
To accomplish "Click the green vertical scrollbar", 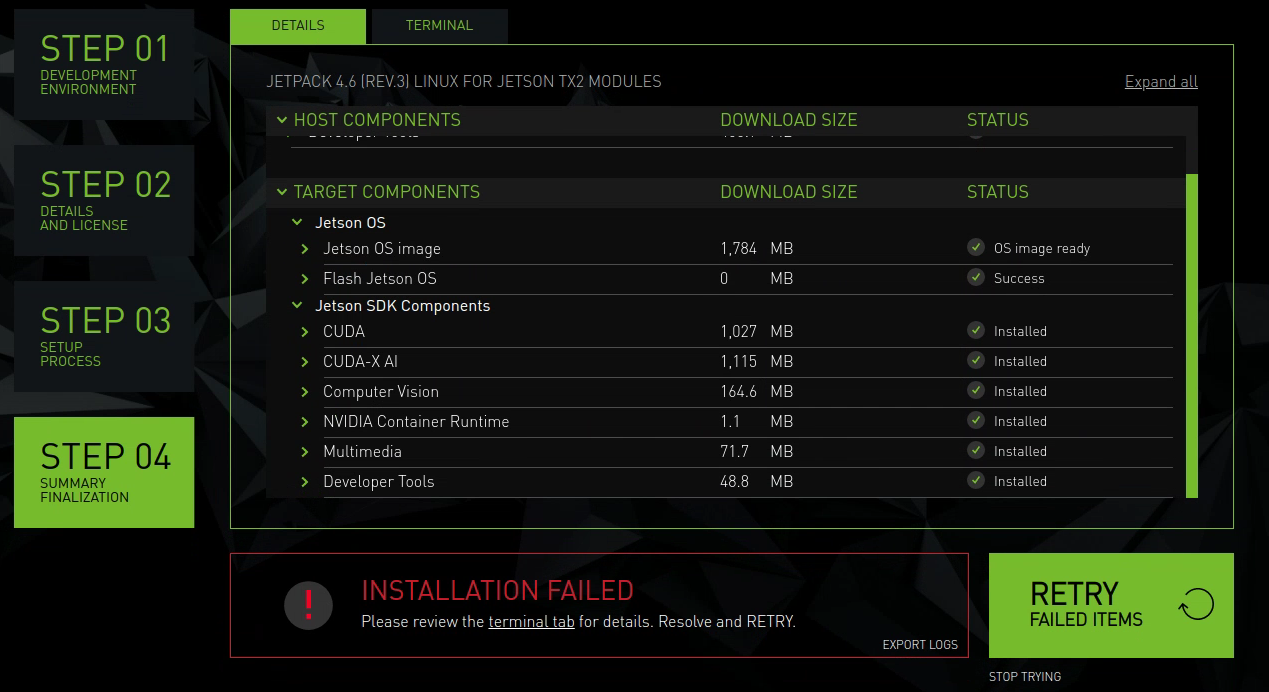I will [1191, 335].
